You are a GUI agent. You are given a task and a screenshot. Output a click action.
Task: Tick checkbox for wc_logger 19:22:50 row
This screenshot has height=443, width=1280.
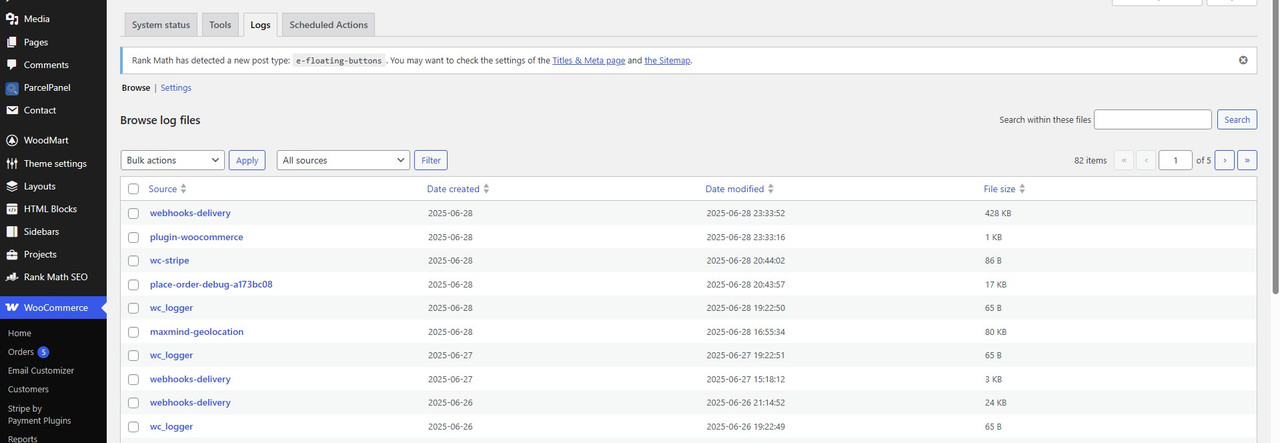point(134,308)
